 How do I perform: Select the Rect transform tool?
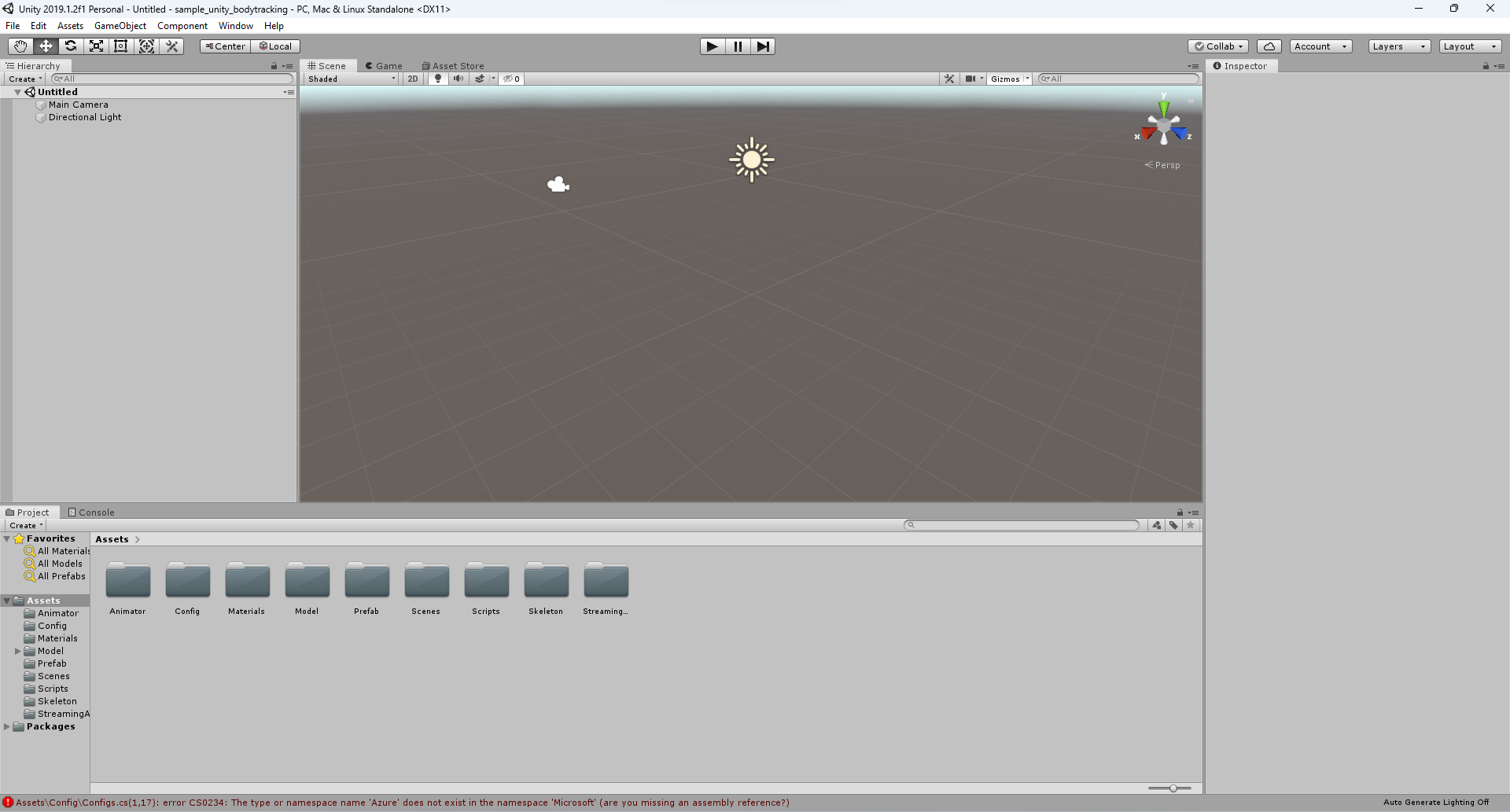pos(121,46)
